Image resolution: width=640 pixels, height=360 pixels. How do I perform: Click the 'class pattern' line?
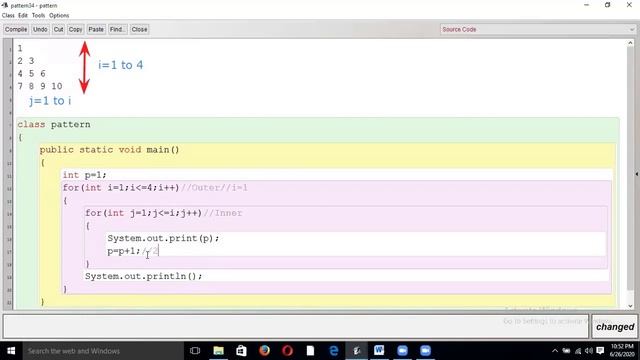[x=54, y=124]
